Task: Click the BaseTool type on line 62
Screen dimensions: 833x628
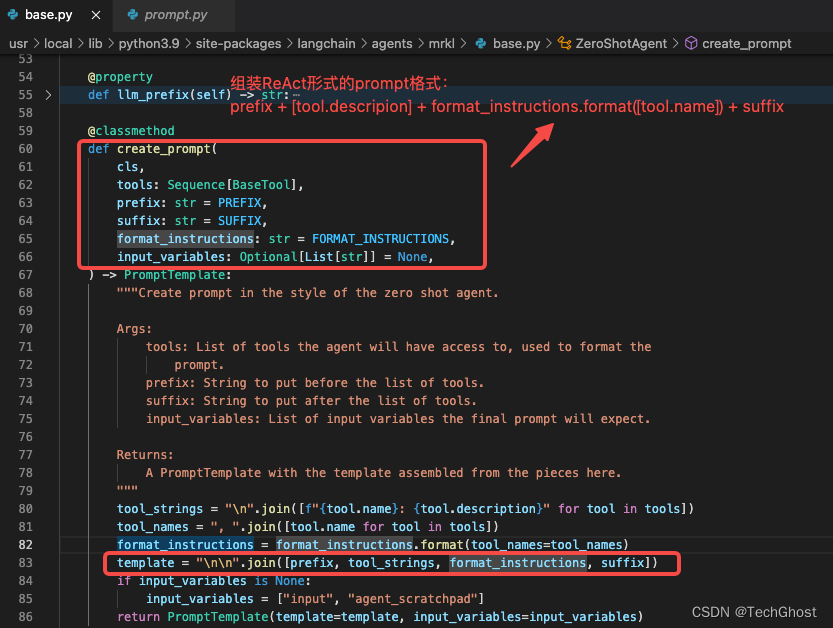Action: pos(261,185)
